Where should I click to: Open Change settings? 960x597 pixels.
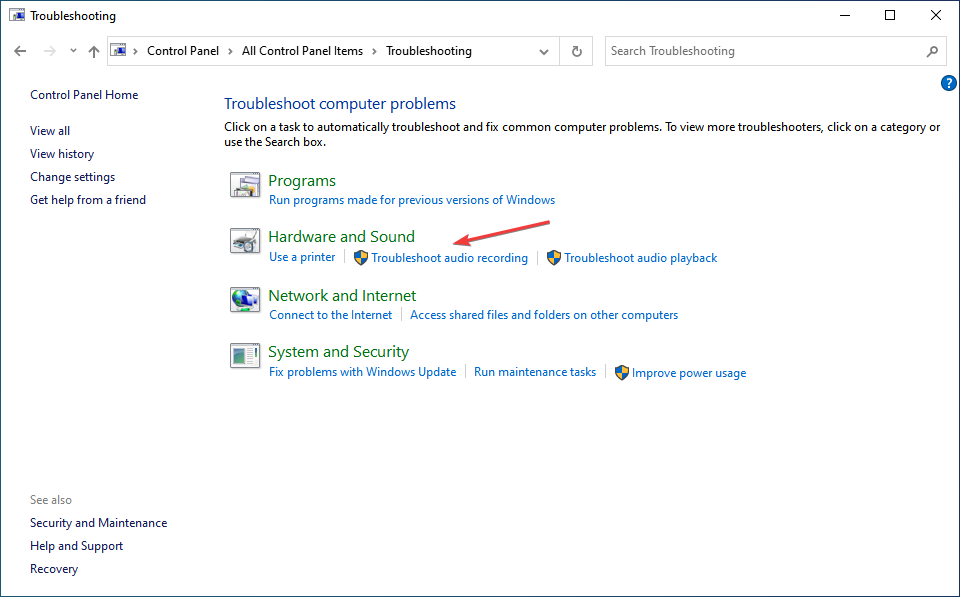click(72, 177)
